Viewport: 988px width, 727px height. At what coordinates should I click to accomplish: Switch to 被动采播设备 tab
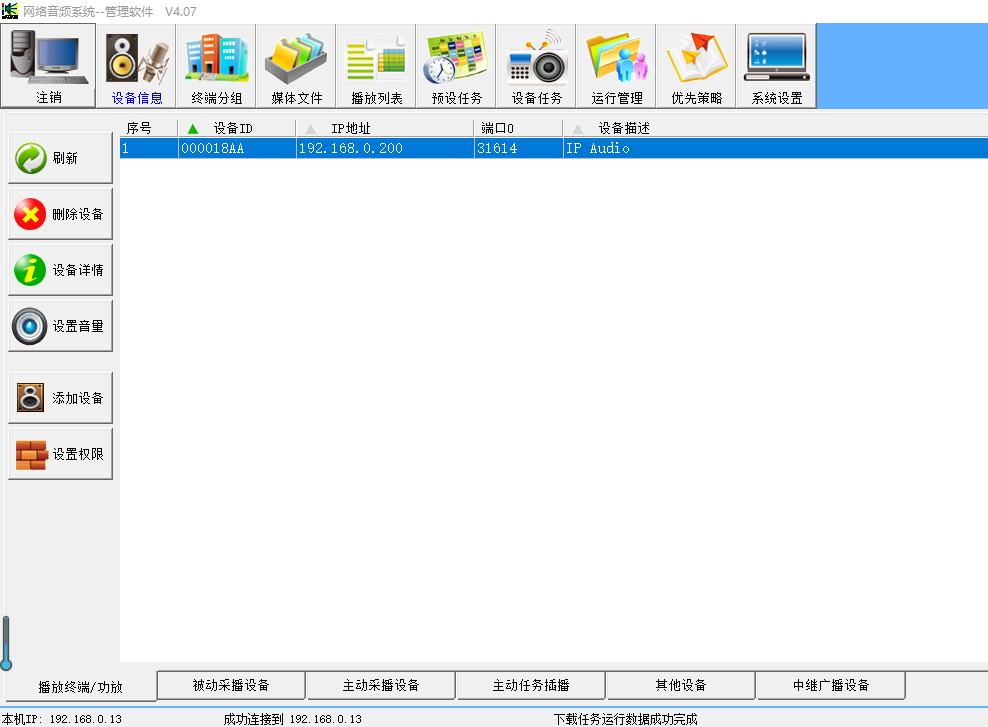[231, 685]
